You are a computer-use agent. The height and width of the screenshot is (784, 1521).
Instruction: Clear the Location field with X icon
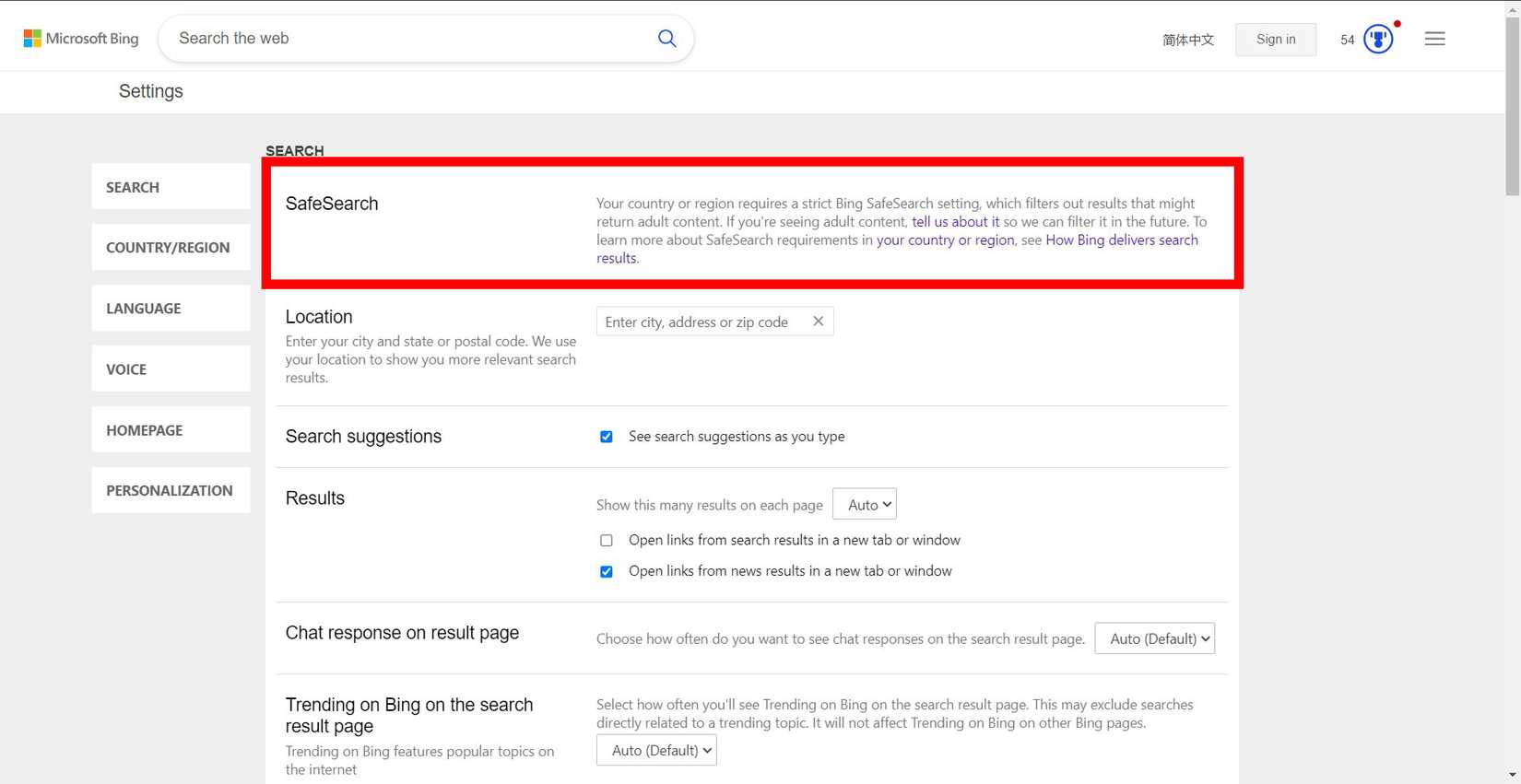[x=818, y=322]
